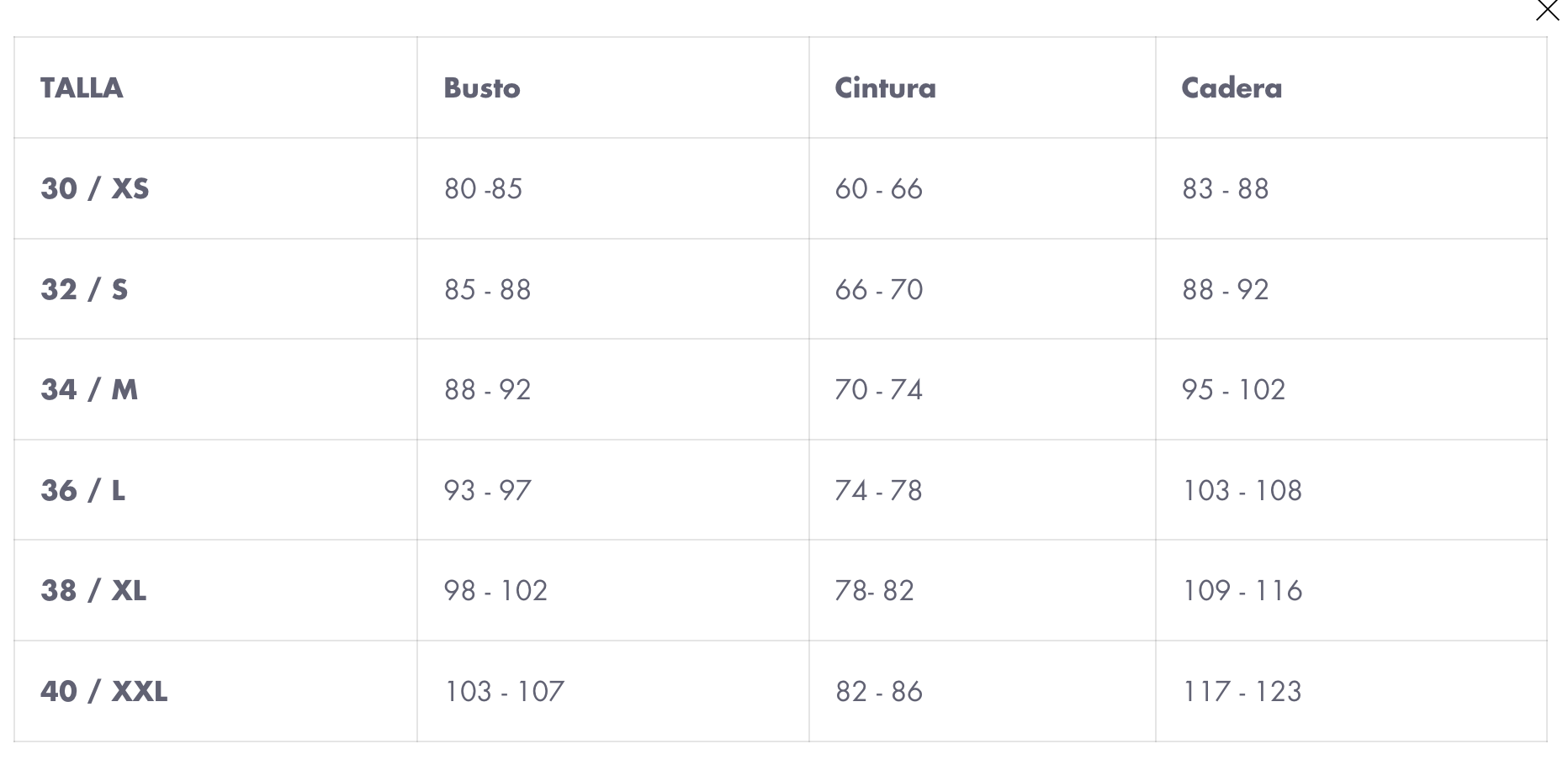Click the XXL bust value 103 - 107
The width and height of the screenshot is (1568, 765).
(x=504, y=691)
